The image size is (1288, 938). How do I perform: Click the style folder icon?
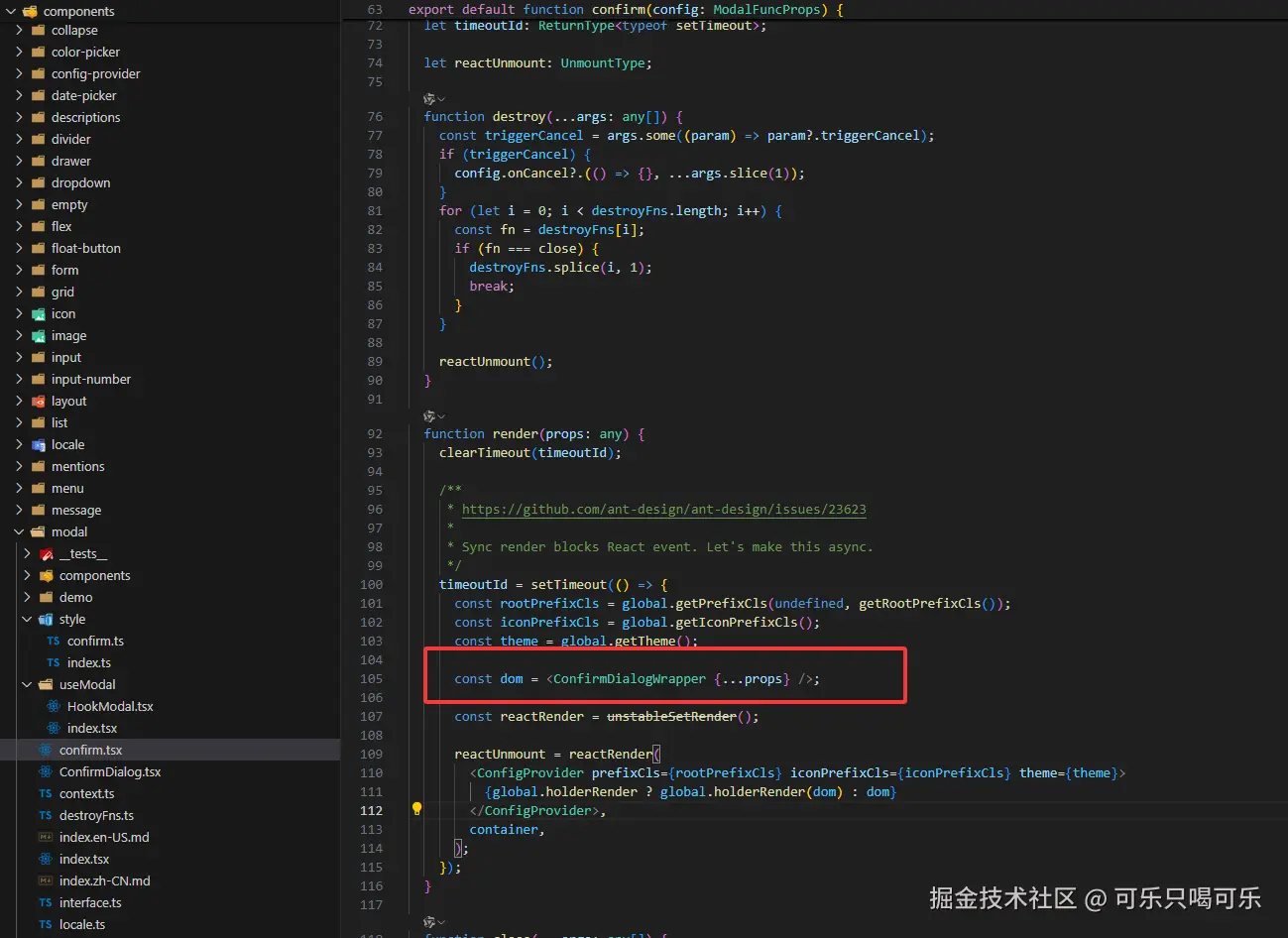click(46, 619)
